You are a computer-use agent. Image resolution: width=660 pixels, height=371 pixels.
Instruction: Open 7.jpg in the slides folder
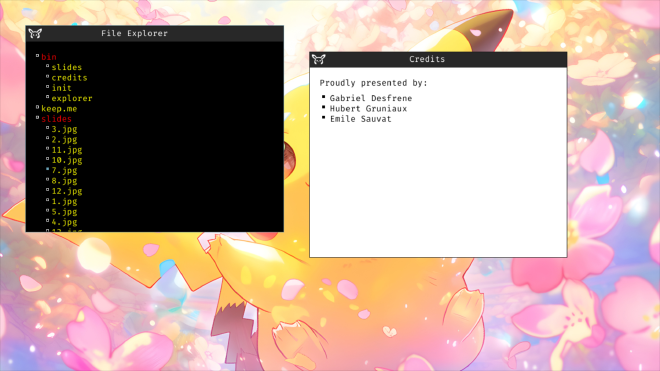pyautogui.click(x=64, y=171)
